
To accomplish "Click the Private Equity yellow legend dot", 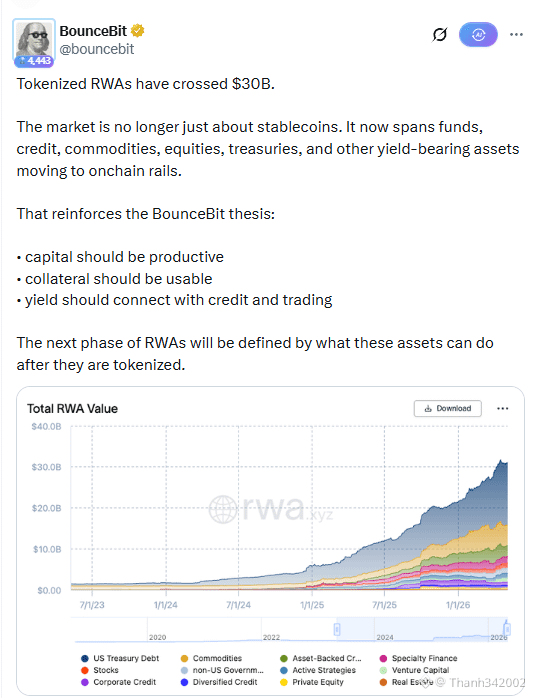I will click(x=284, y=682).
